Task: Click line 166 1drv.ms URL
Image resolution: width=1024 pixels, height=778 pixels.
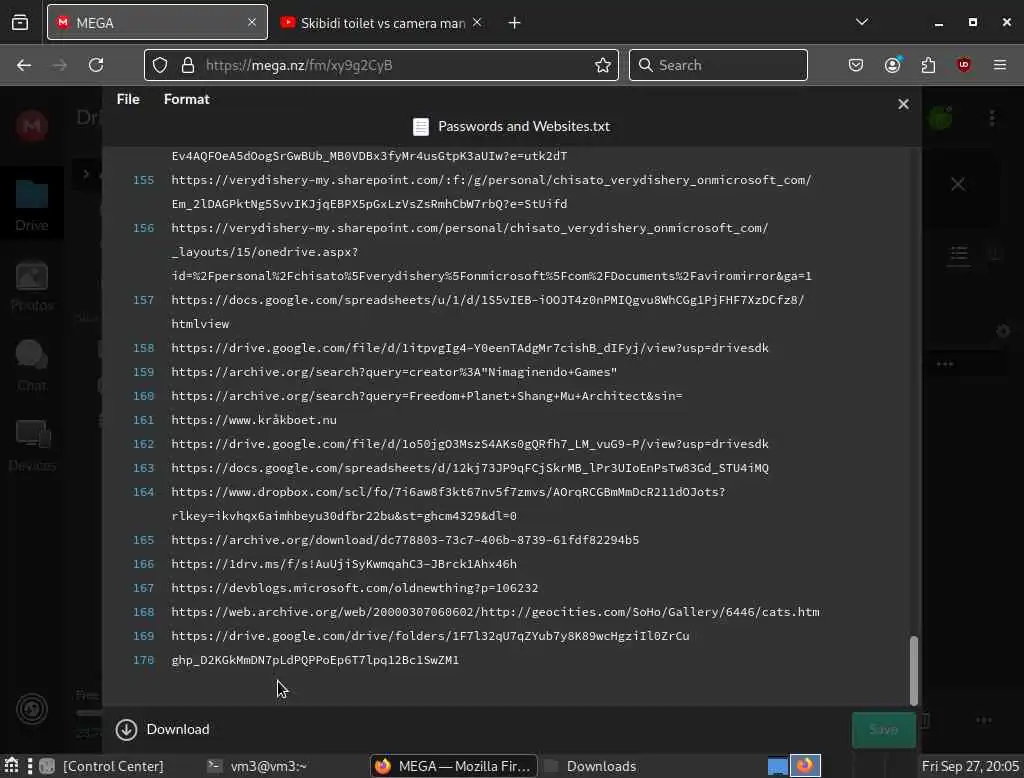Action: pos(344,564)
